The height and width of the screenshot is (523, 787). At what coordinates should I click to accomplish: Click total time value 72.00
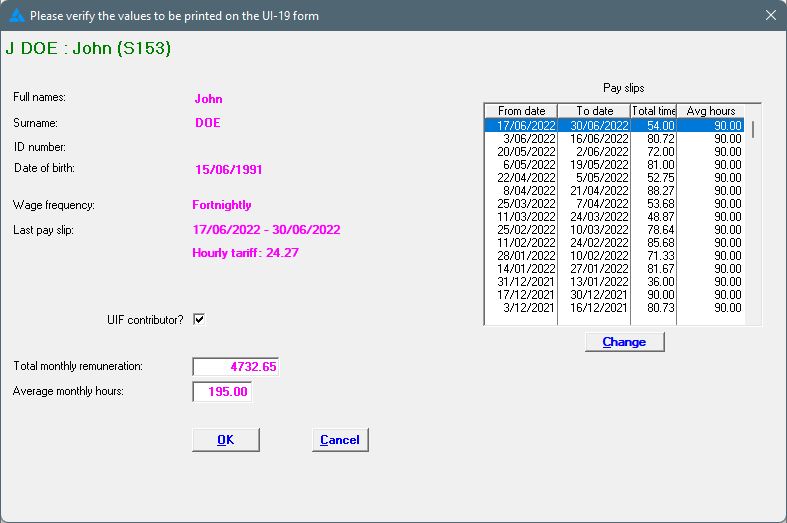tap(661, 152)
